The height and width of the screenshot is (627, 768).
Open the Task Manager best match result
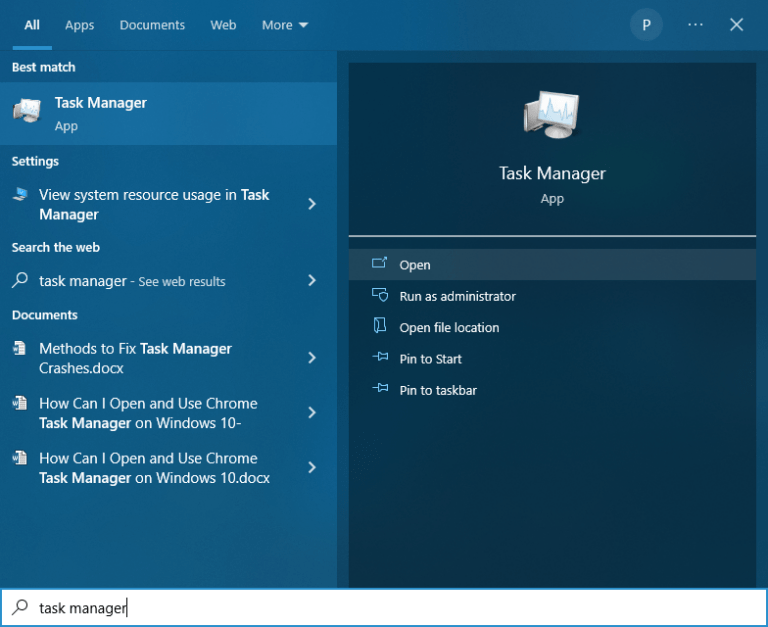pyautogui.click(x=168, y=114)
